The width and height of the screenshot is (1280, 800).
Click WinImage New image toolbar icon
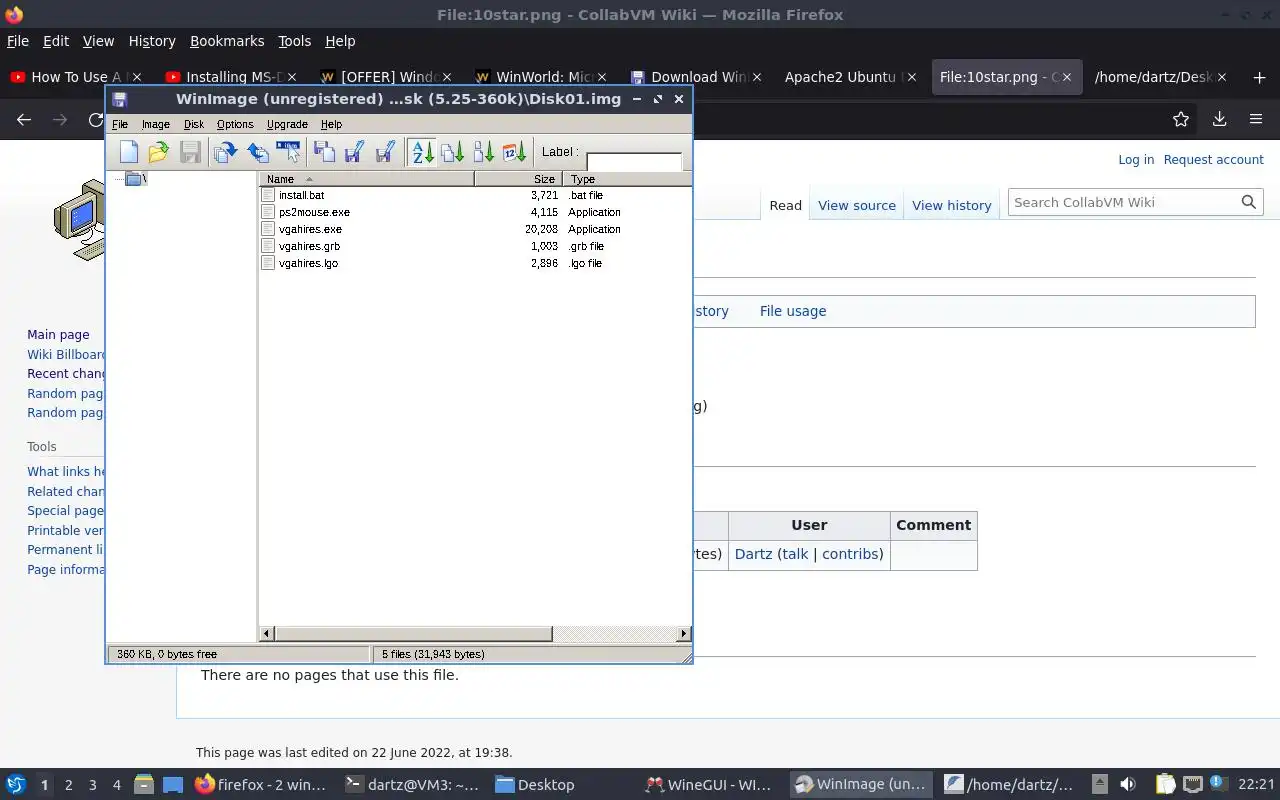pyautogui.click(x=128, y=152)
